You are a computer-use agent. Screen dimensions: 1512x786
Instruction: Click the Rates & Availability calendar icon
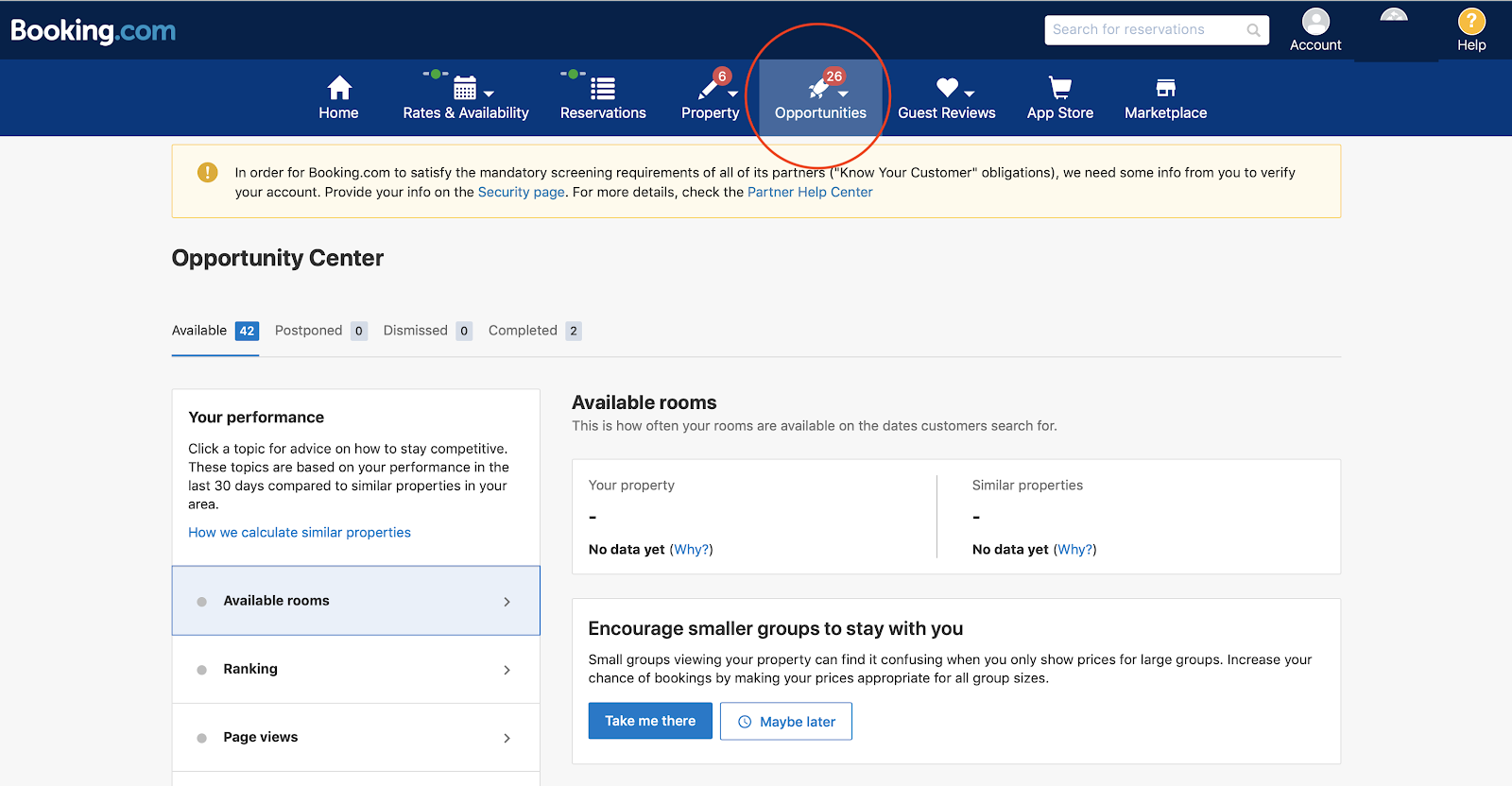coord(465,88)
